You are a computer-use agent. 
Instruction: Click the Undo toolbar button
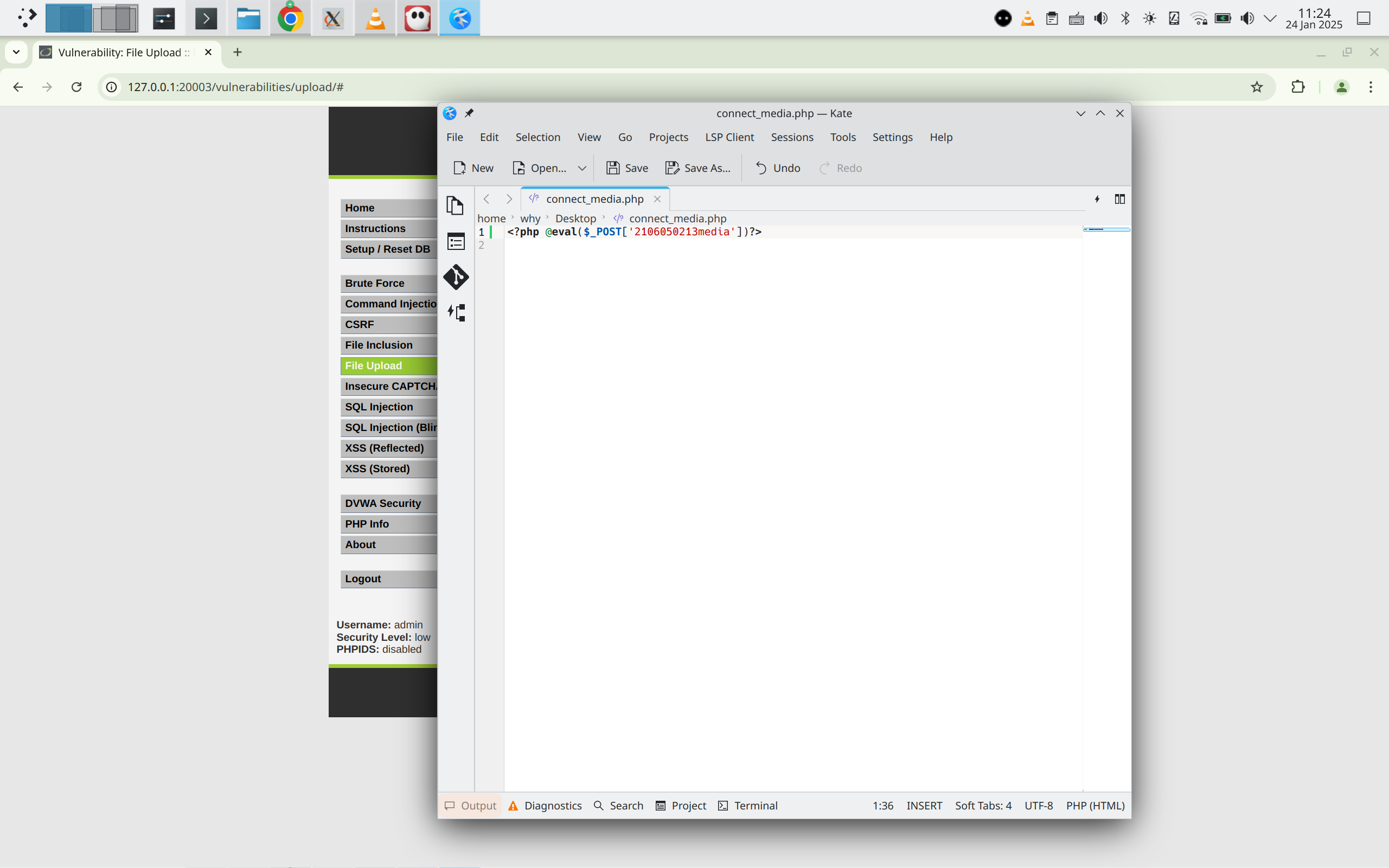click(777, 168)
